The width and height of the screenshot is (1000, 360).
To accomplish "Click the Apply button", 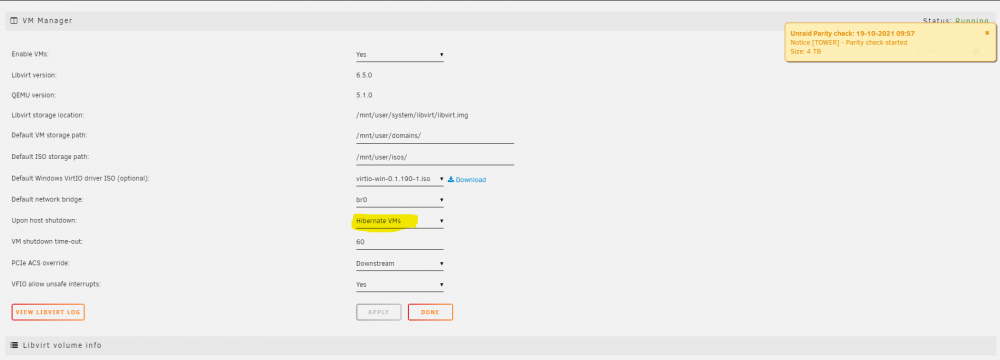I will pos(379,312).
